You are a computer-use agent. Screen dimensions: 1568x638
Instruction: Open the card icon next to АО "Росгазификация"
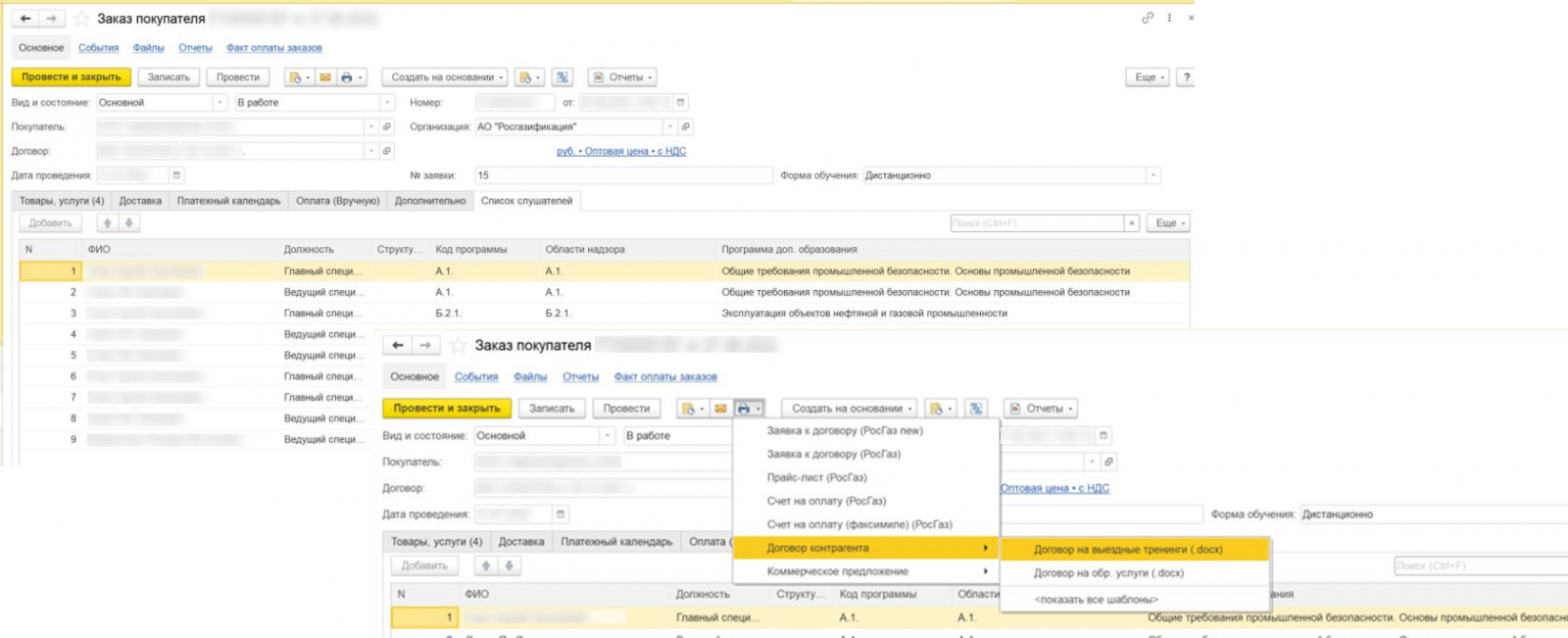click(686, 126)
